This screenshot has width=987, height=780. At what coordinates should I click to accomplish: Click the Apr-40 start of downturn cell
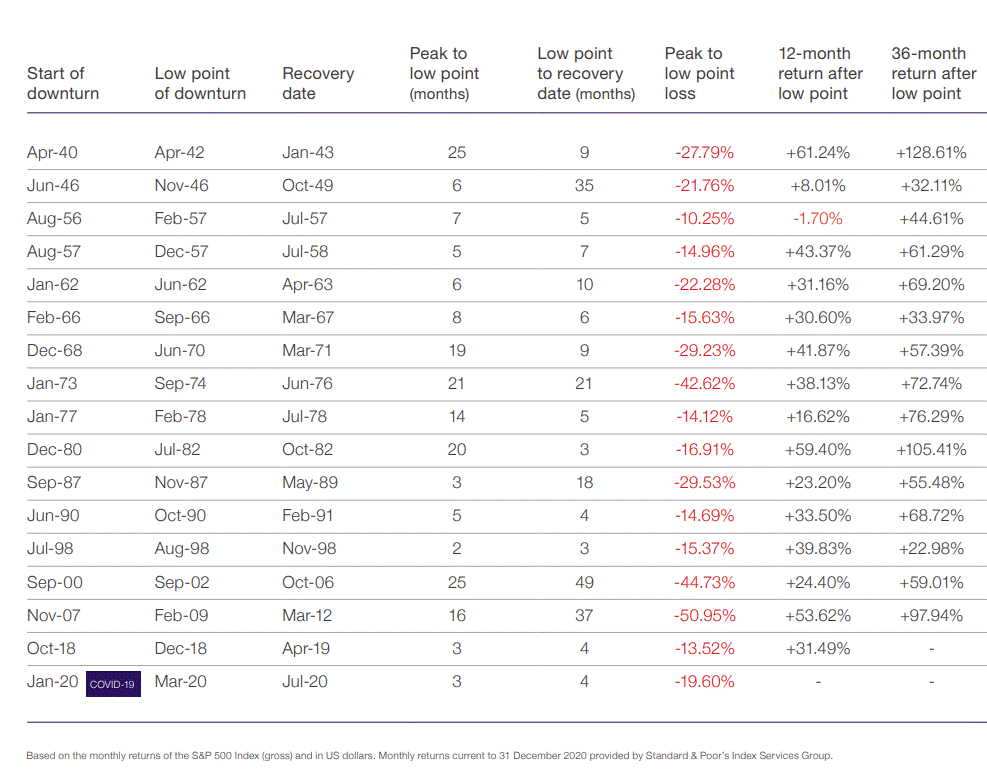tap(52, 153)
